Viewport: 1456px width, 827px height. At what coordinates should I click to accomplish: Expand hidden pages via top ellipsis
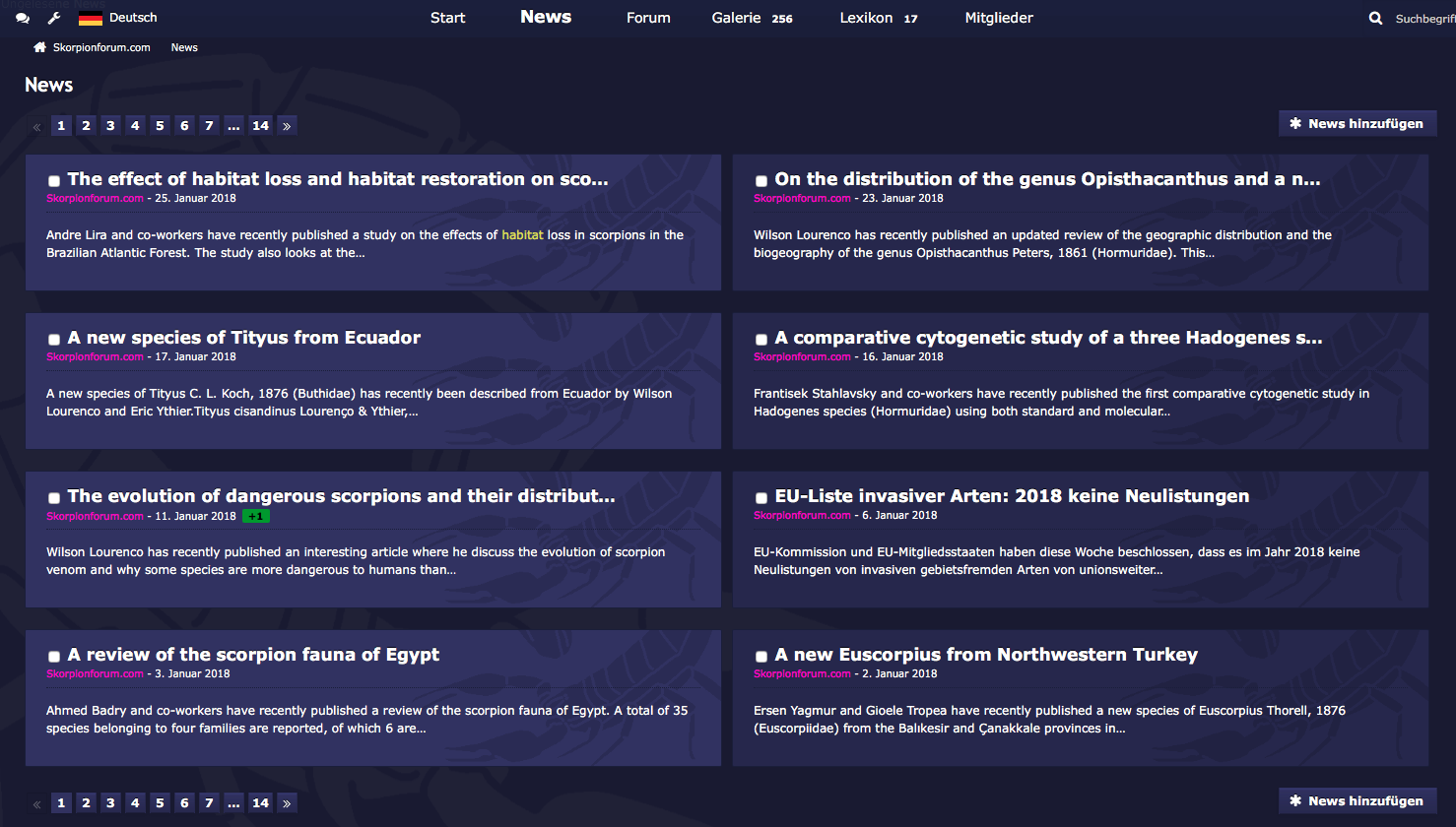tap(233, 126)
